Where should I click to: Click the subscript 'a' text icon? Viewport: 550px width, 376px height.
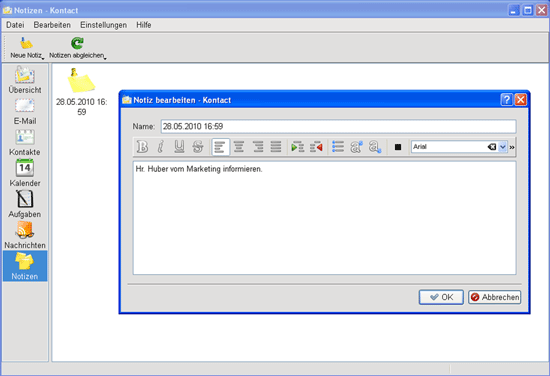pos(375,147)
